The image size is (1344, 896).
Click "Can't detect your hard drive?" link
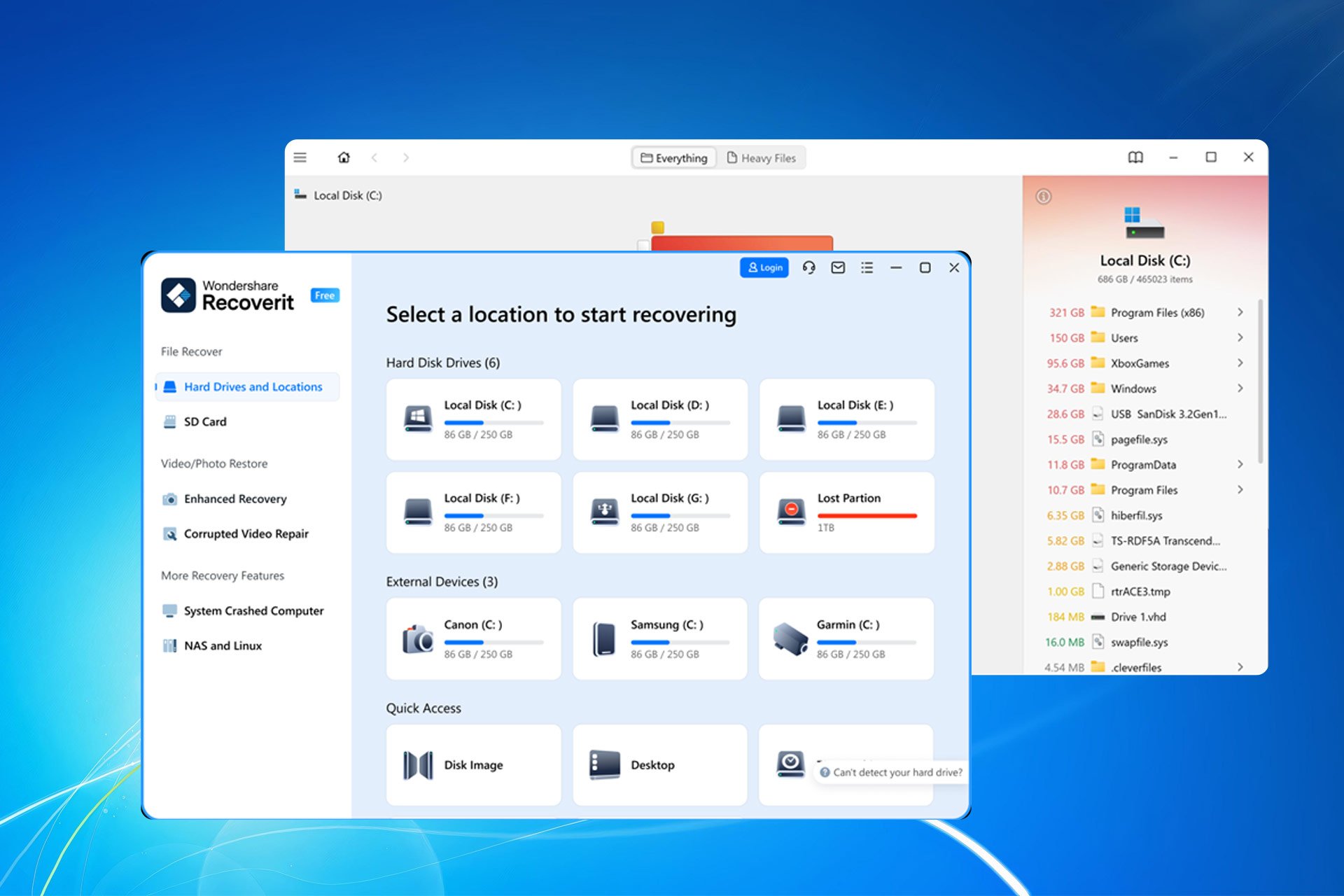click(897, 772)
